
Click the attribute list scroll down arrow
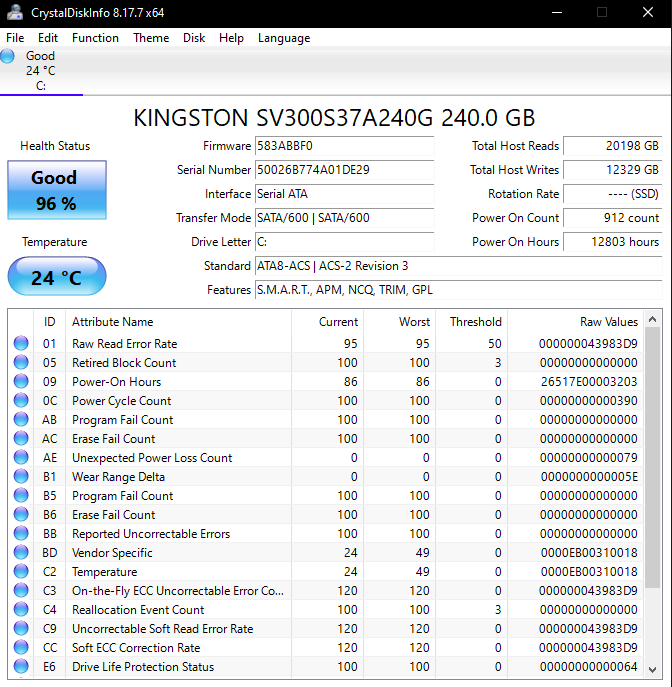pos(652,669)
